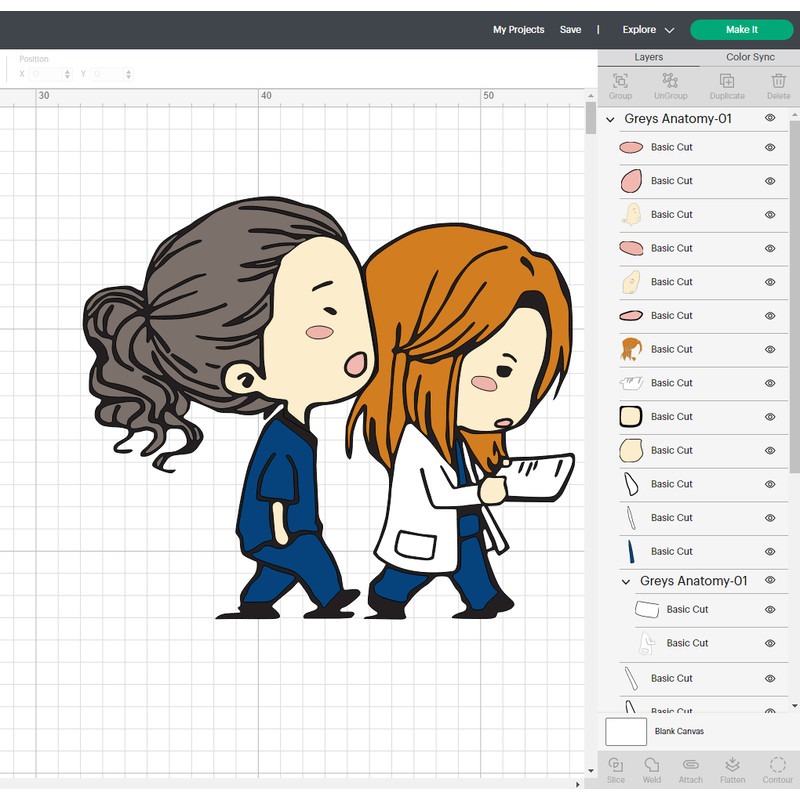The image size is (800, 800).
Task: Hide the top Basic Cut layer
Action: 769,147
